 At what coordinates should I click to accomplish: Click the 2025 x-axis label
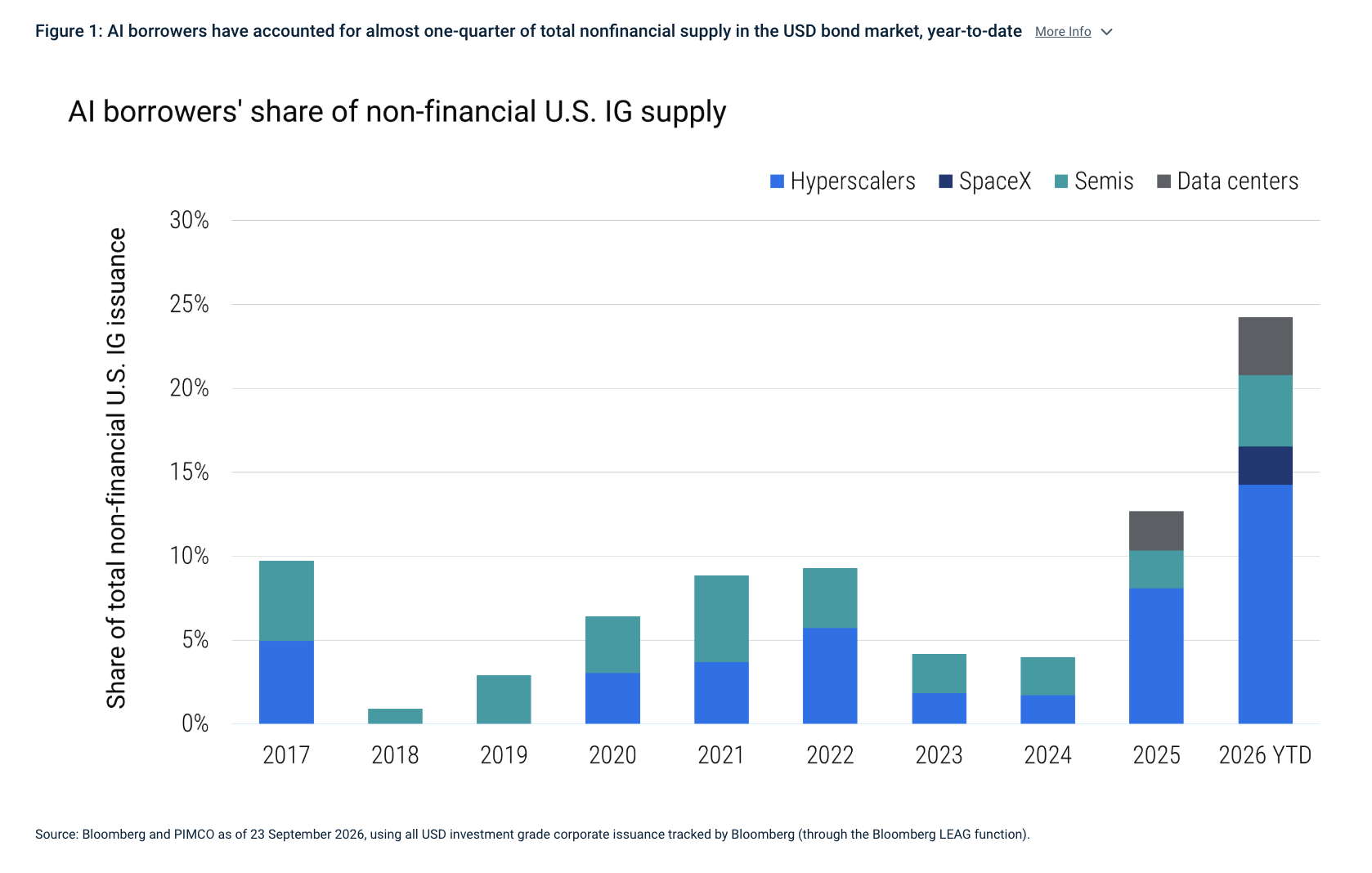click(1156, 754)
